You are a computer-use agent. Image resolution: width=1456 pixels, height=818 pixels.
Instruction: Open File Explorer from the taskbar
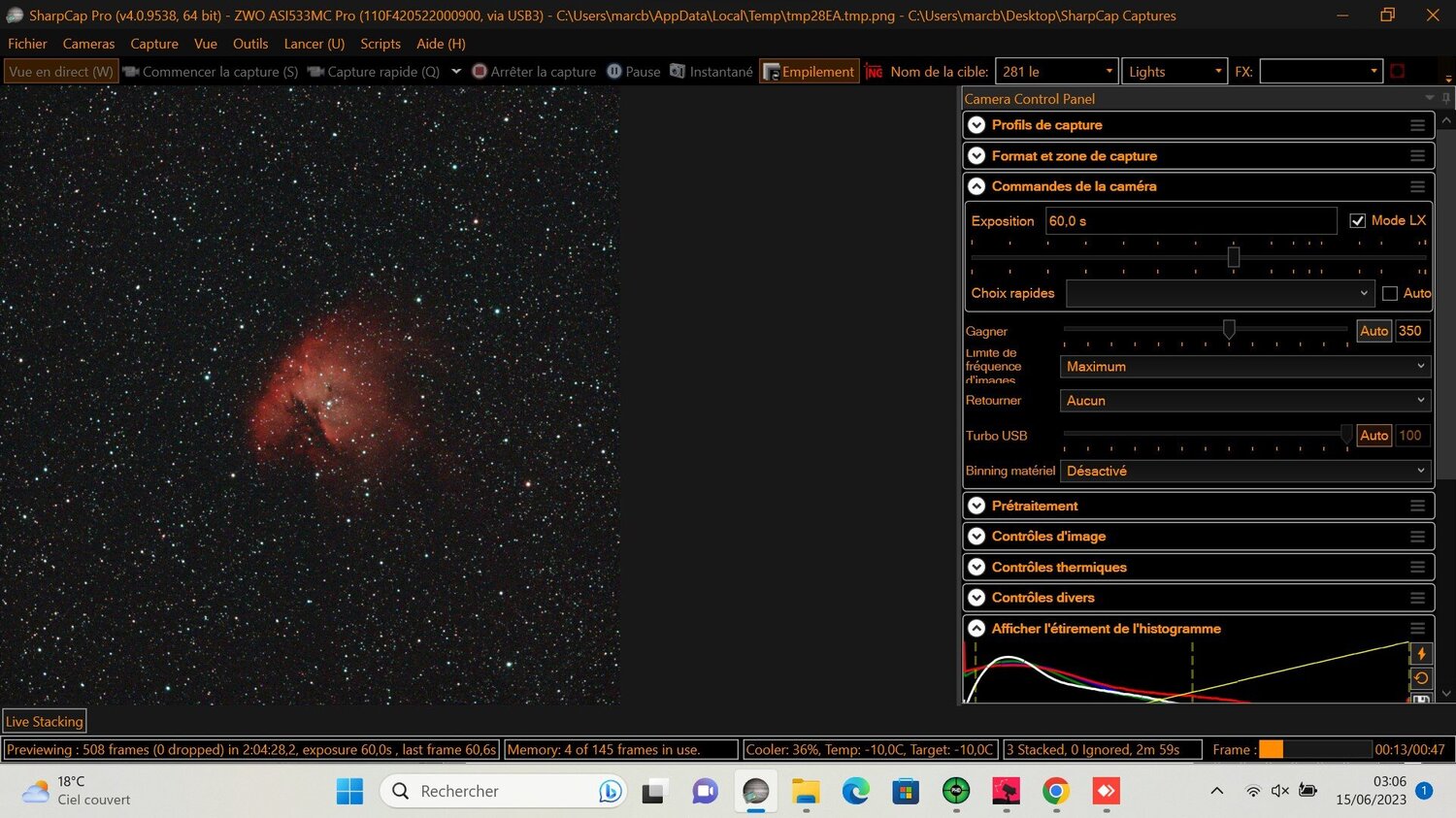click(x=806, y=792)
